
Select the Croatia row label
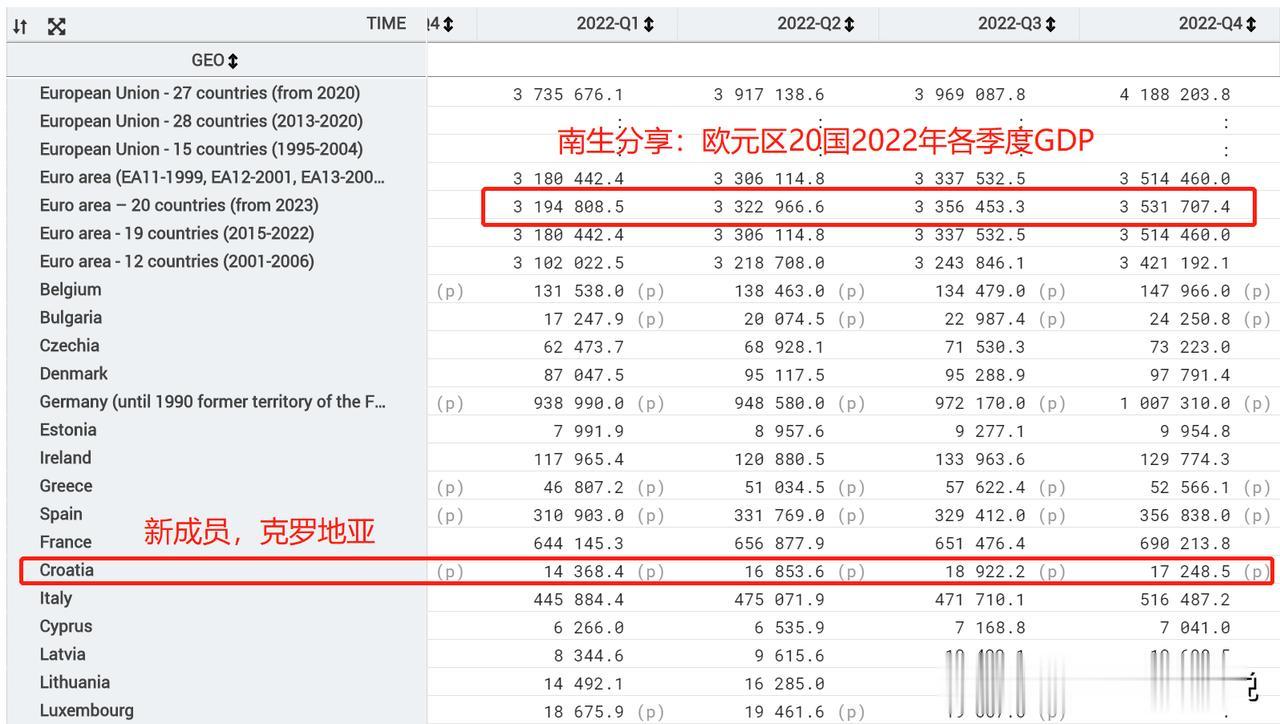pyautogui.click(x=67, y=569)
